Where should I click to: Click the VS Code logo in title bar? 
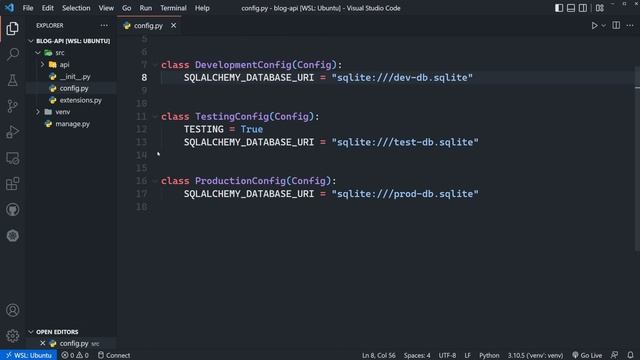click(9, 8)
